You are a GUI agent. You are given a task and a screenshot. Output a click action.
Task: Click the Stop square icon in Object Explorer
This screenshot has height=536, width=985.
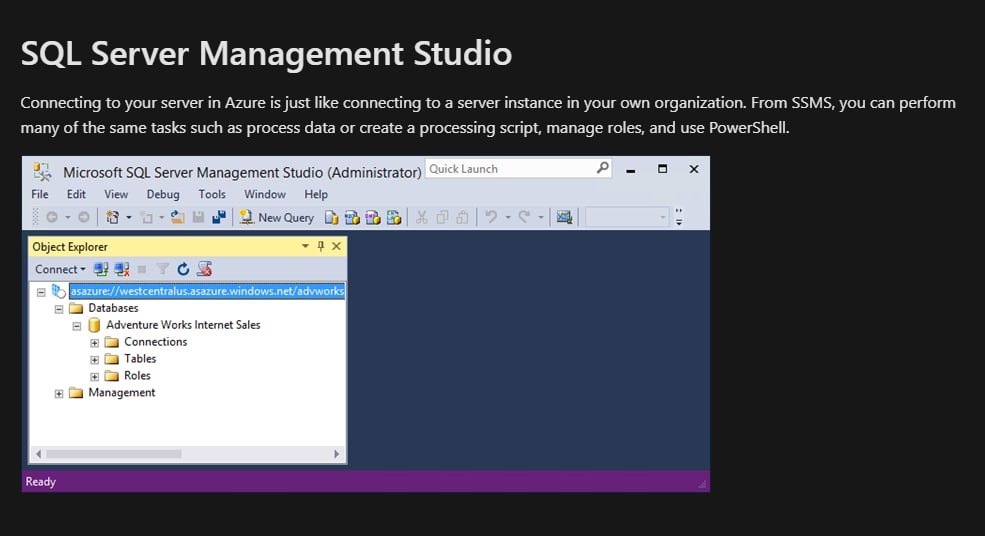point(142,270)
